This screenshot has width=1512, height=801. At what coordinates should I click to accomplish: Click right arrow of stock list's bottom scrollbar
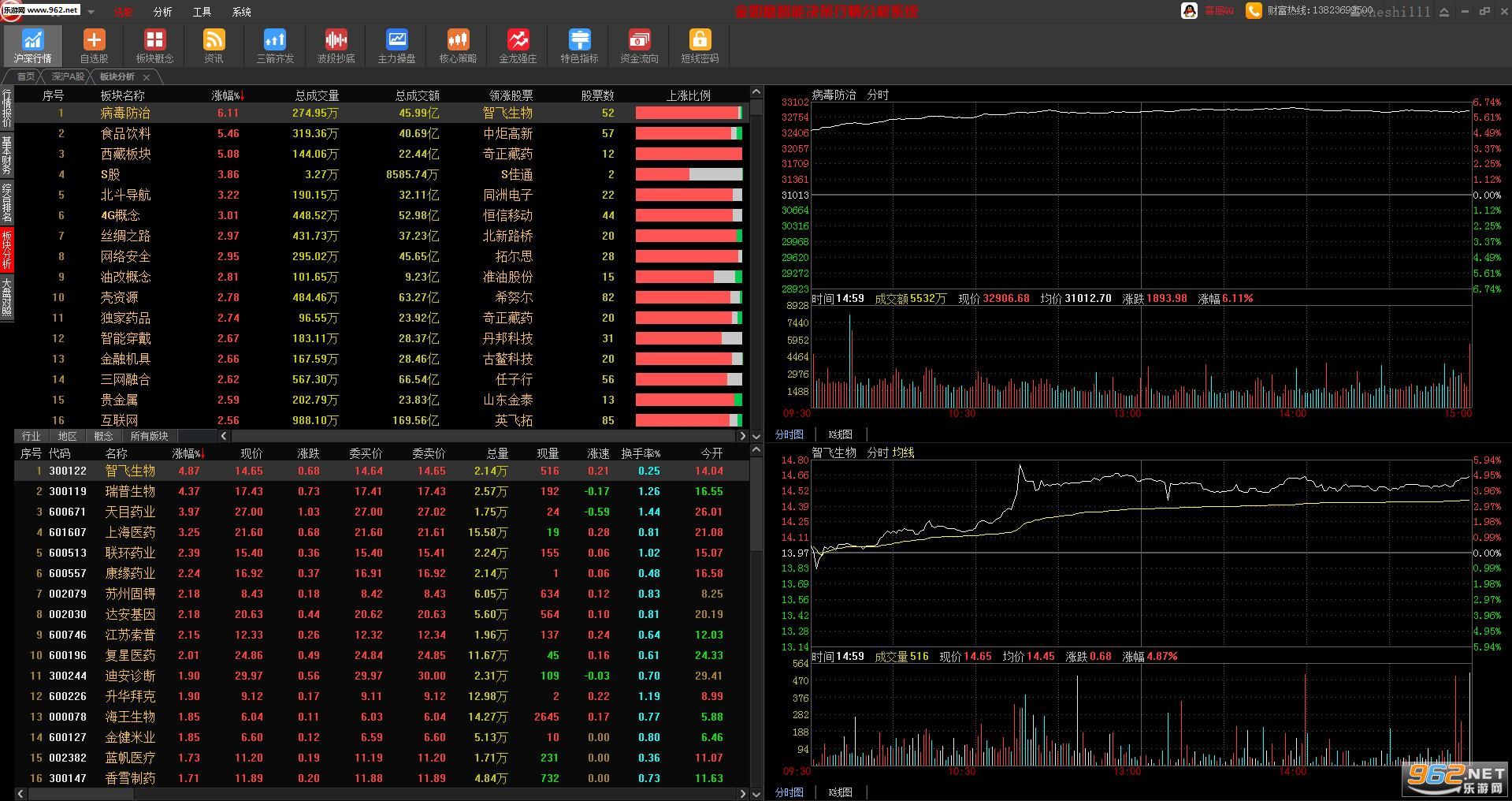[742, 793]
